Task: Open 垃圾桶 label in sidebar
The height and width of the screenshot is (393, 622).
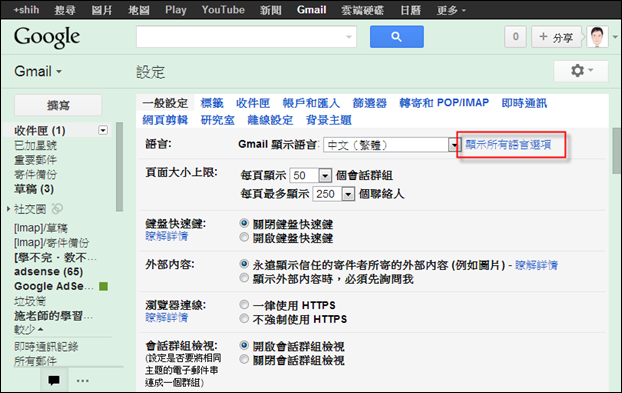Action: pyautogui.click(x=30, y=301)
